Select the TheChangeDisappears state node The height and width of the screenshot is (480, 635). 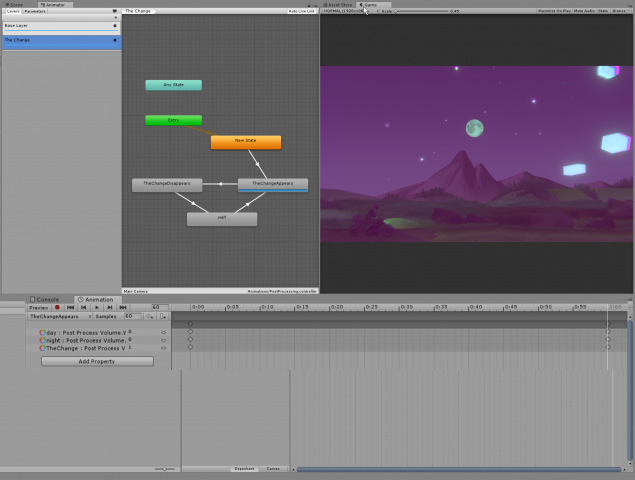(x=167, y=184)
